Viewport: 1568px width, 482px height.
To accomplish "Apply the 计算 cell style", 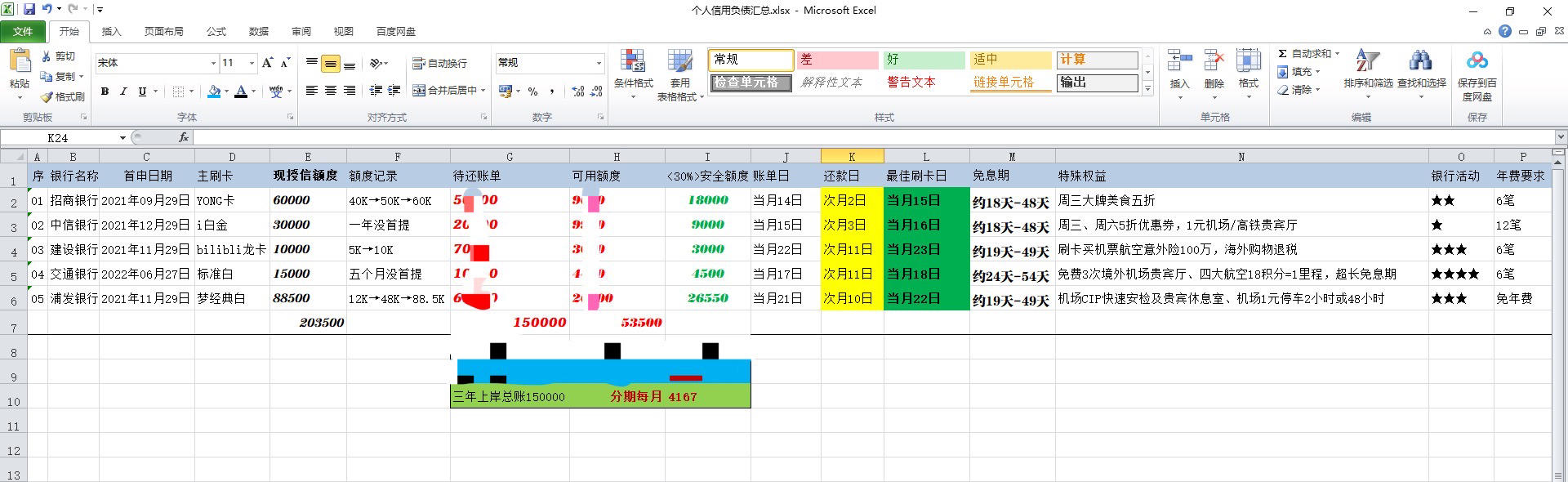I will click(x=1097, y=60).
